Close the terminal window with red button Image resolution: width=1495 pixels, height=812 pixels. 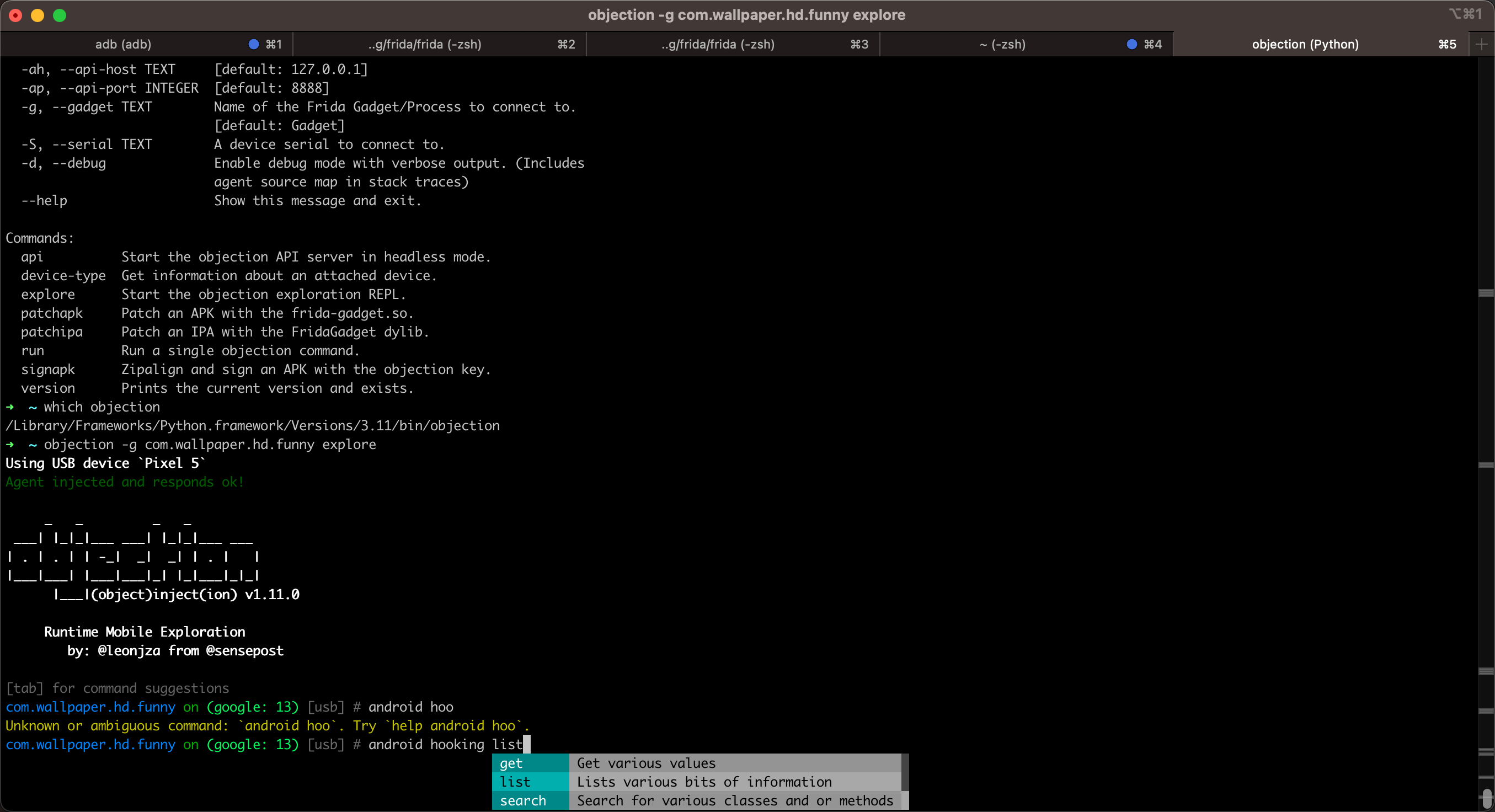[15, 15]
